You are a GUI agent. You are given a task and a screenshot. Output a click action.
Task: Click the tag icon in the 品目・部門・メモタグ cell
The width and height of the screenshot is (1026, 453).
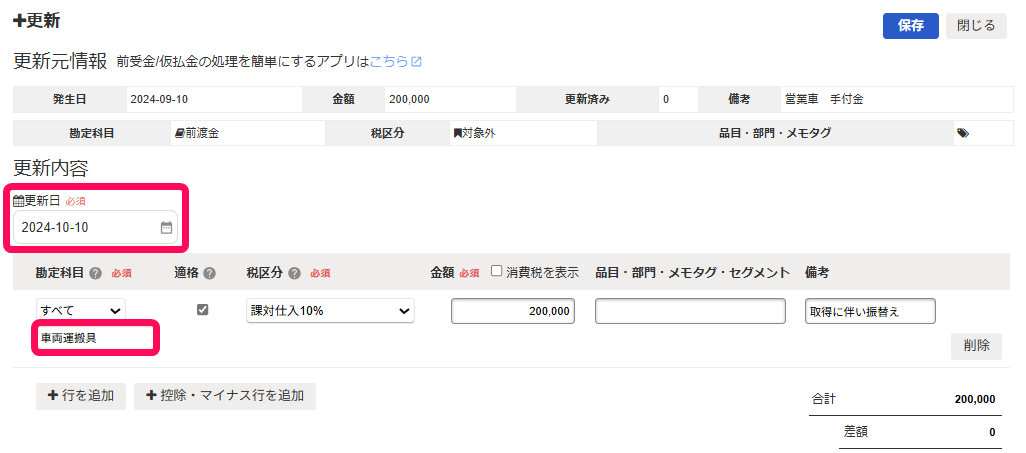963,133
